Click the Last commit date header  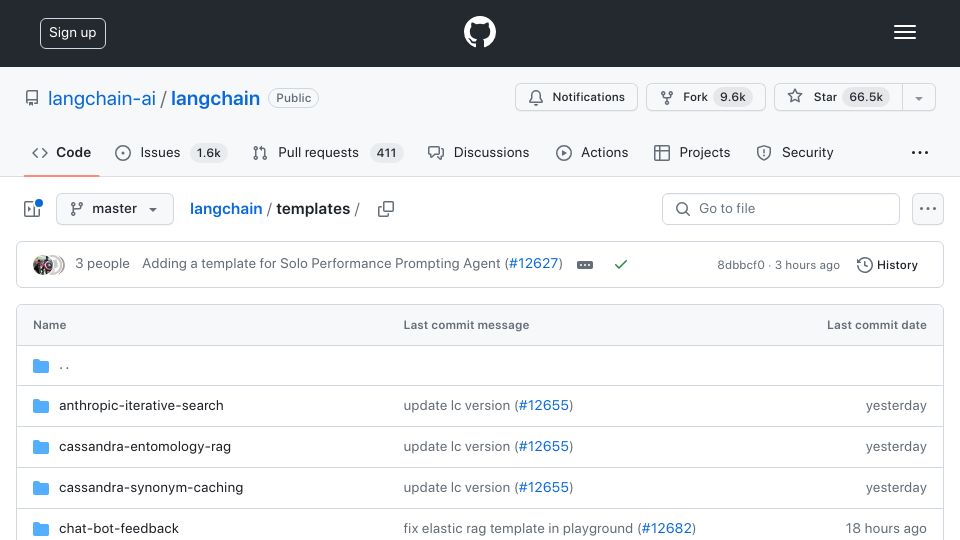tap(876, 325)
